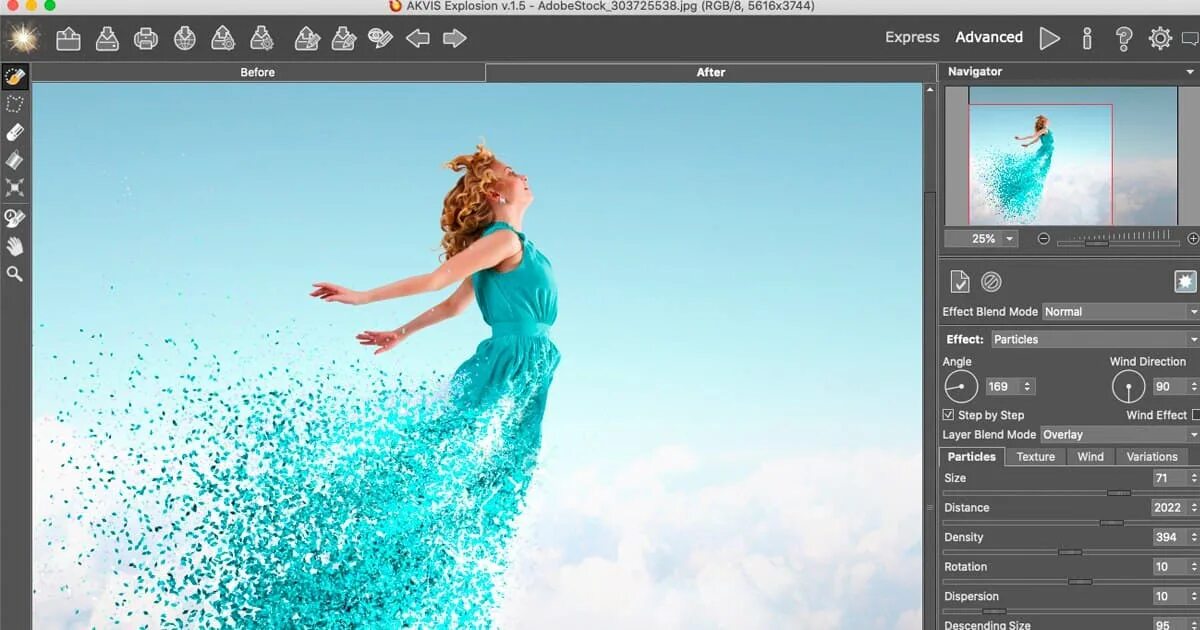Undo the last action with left arrow
This screenshot has height=630, width=1200.
(x=418, y=39)
